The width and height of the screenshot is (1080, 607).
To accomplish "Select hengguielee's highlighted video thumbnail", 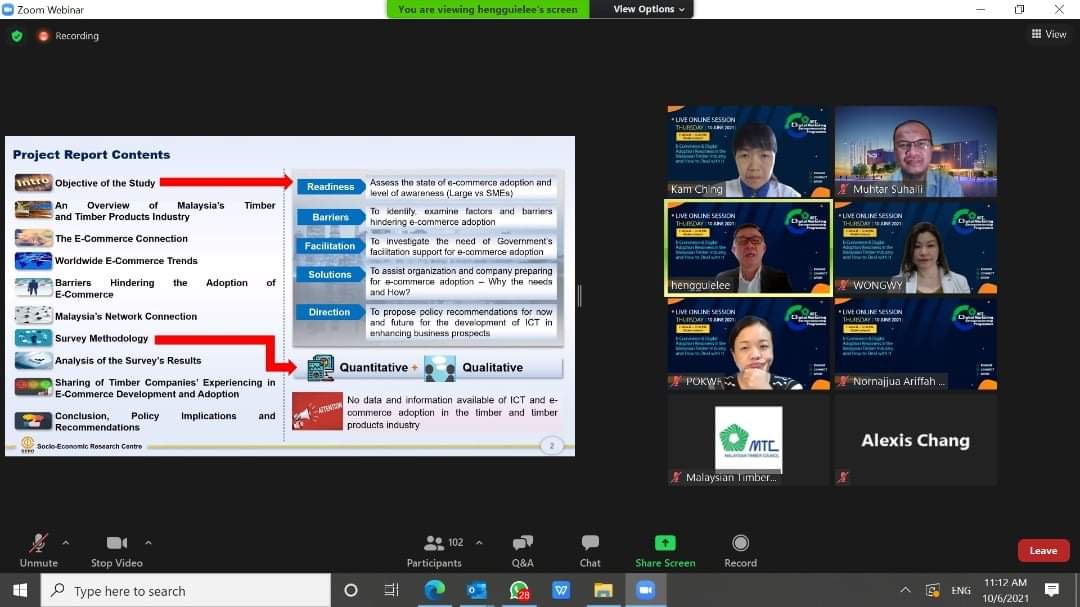I will click(x=749, y=248).
